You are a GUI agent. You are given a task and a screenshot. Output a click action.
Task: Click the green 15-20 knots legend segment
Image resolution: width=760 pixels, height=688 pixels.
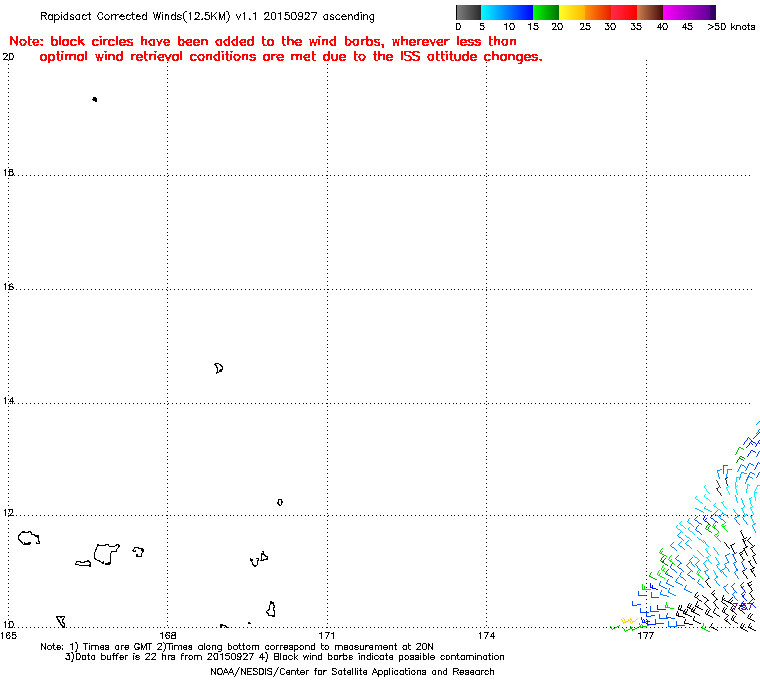click(x=546, y=12)
